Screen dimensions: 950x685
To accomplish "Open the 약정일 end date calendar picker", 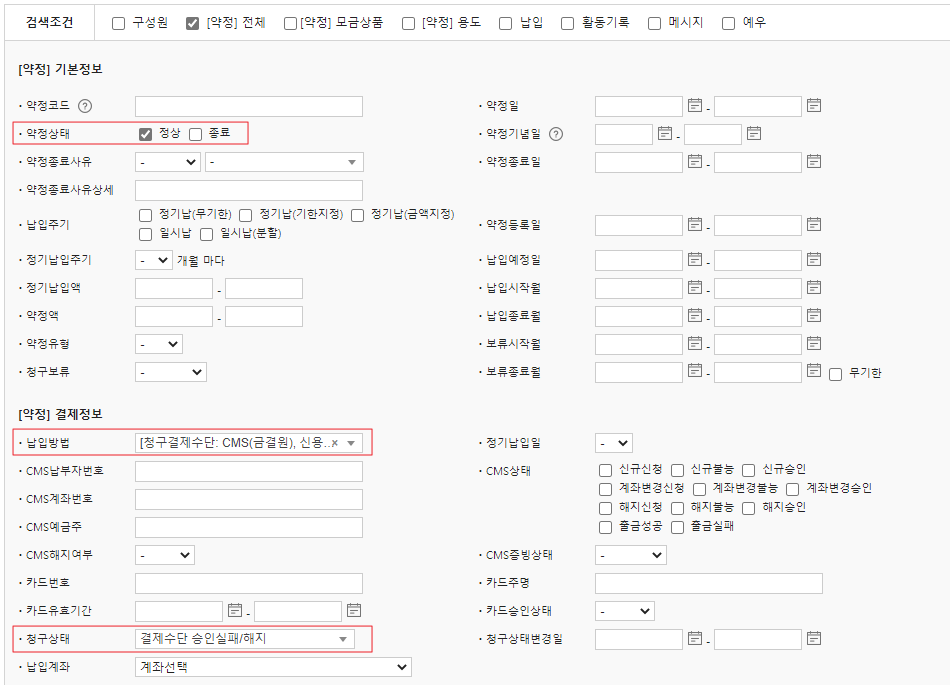I will [x=814, y=105].
